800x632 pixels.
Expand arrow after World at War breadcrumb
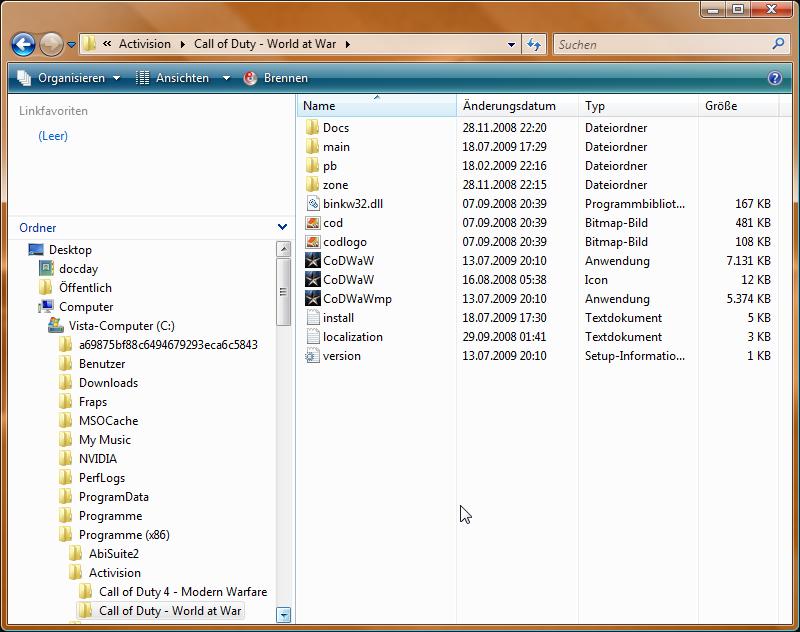[347, 44]
